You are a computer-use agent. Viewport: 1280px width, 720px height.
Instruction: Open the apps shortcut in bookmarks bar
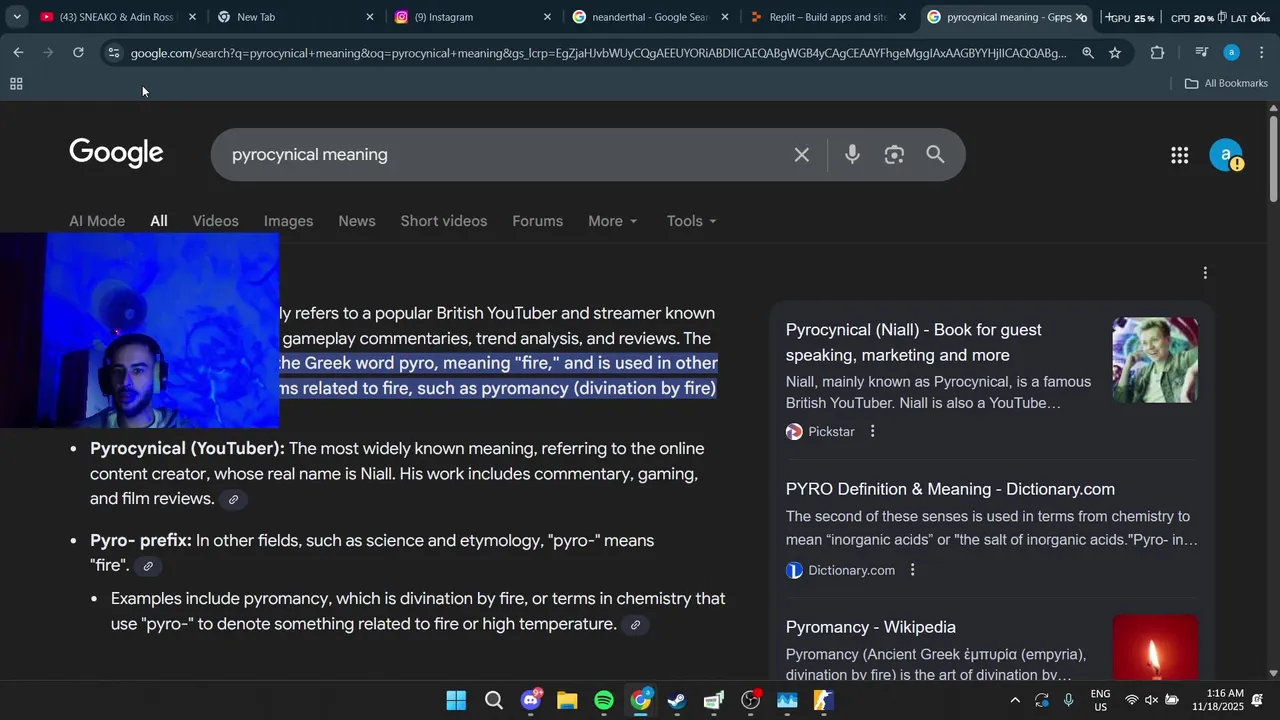(16, 84)
